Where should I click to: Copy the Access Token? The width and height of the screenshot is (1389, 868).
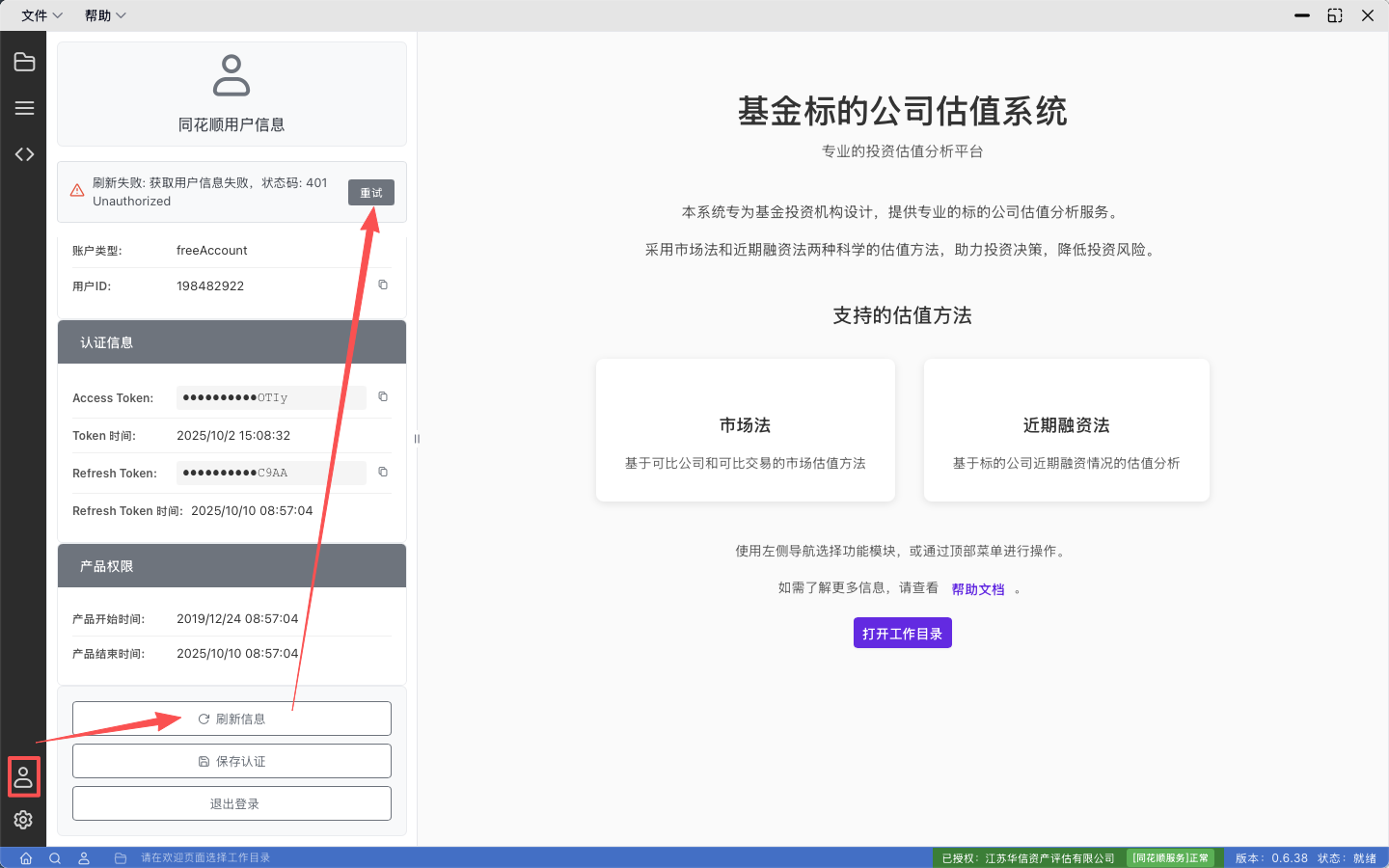pos(383,396)
